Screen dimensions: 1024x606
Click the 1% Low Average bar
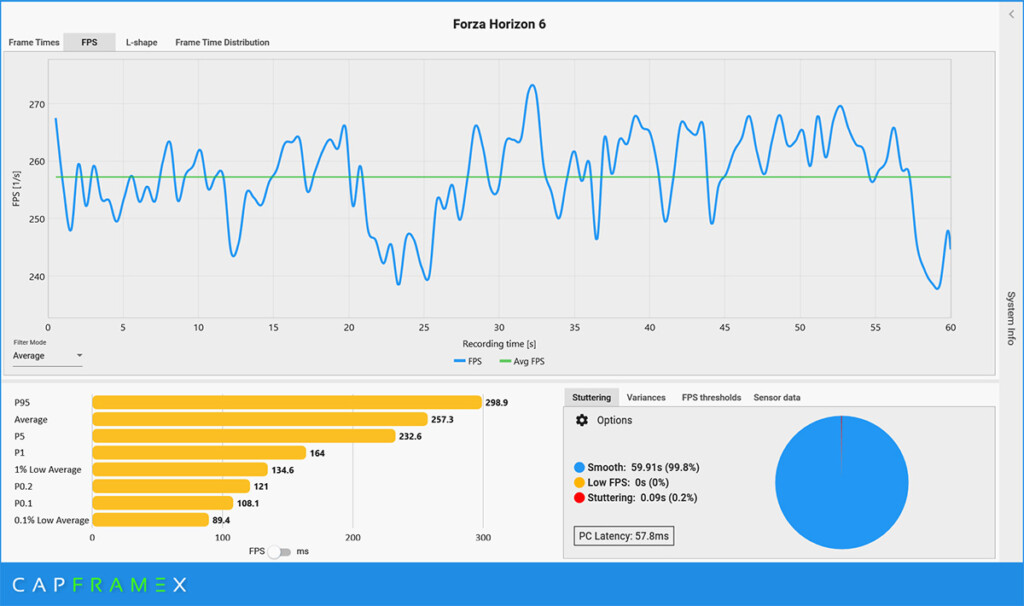tap(180, 470)
